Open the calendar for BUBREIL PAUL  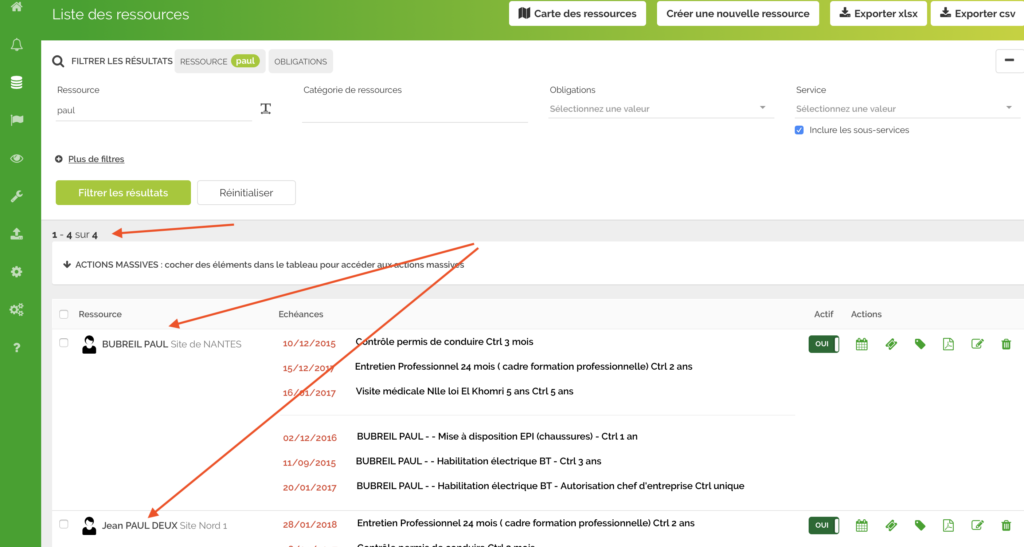tap(862, 344)
